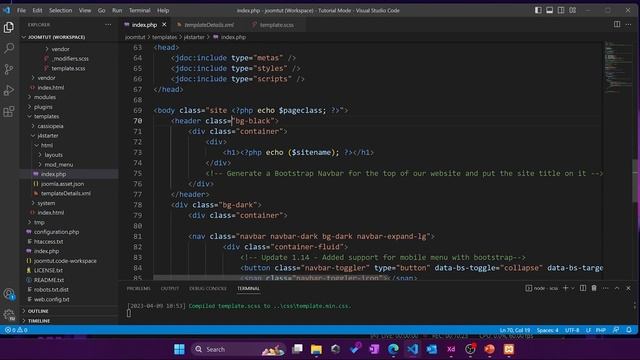Open the new terminal profile dropdown arrow

point(573,288)
